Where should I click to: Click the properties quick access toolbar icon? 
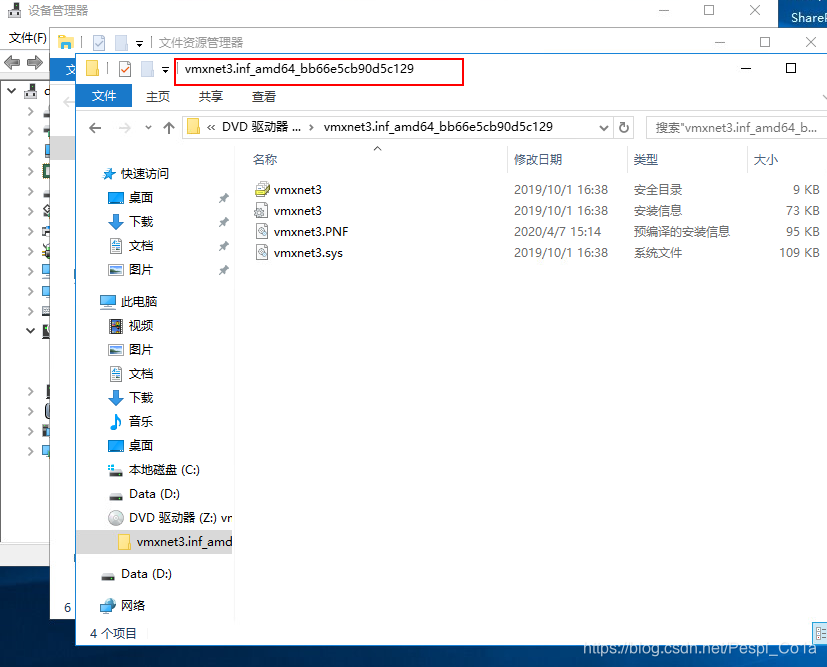click(x=125, y=69)
